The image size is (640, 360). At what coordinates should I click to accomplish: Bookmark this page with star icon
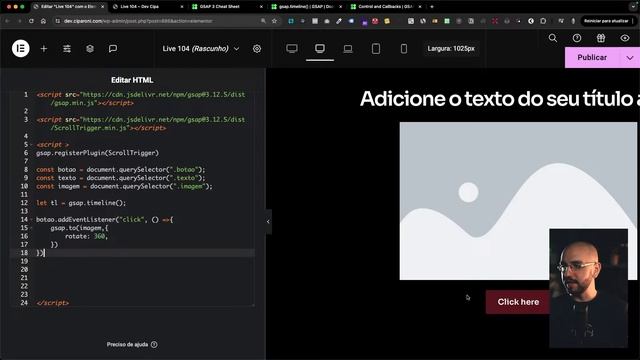coord(274,21)
